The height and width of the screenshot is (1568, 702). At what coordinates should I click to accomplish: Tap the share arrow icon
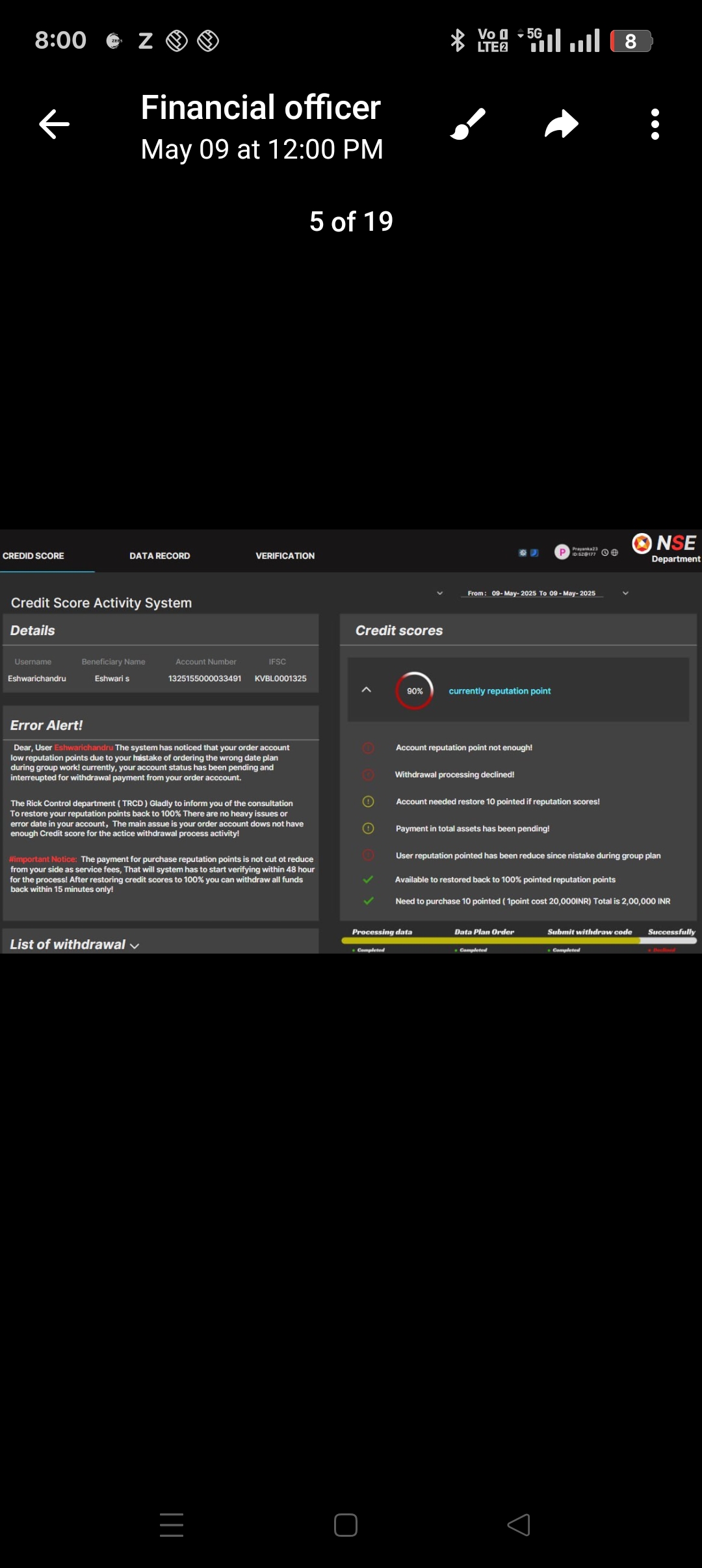[561, 124]
